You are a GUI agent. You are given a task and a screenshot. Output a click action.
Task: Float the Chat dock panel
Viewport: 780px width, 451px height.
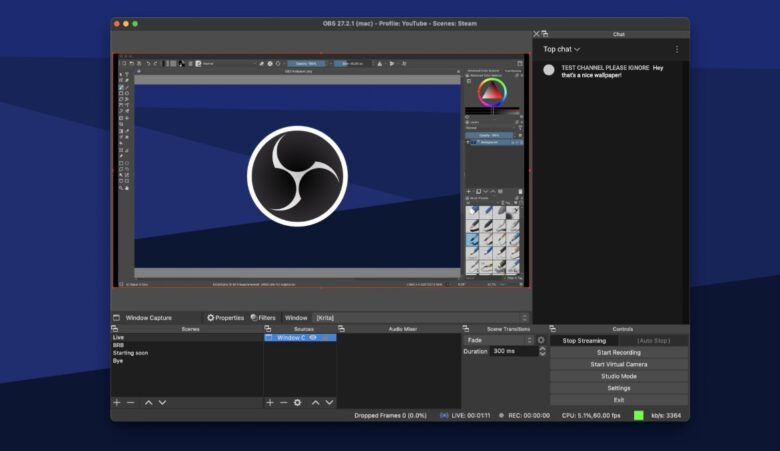545,34
